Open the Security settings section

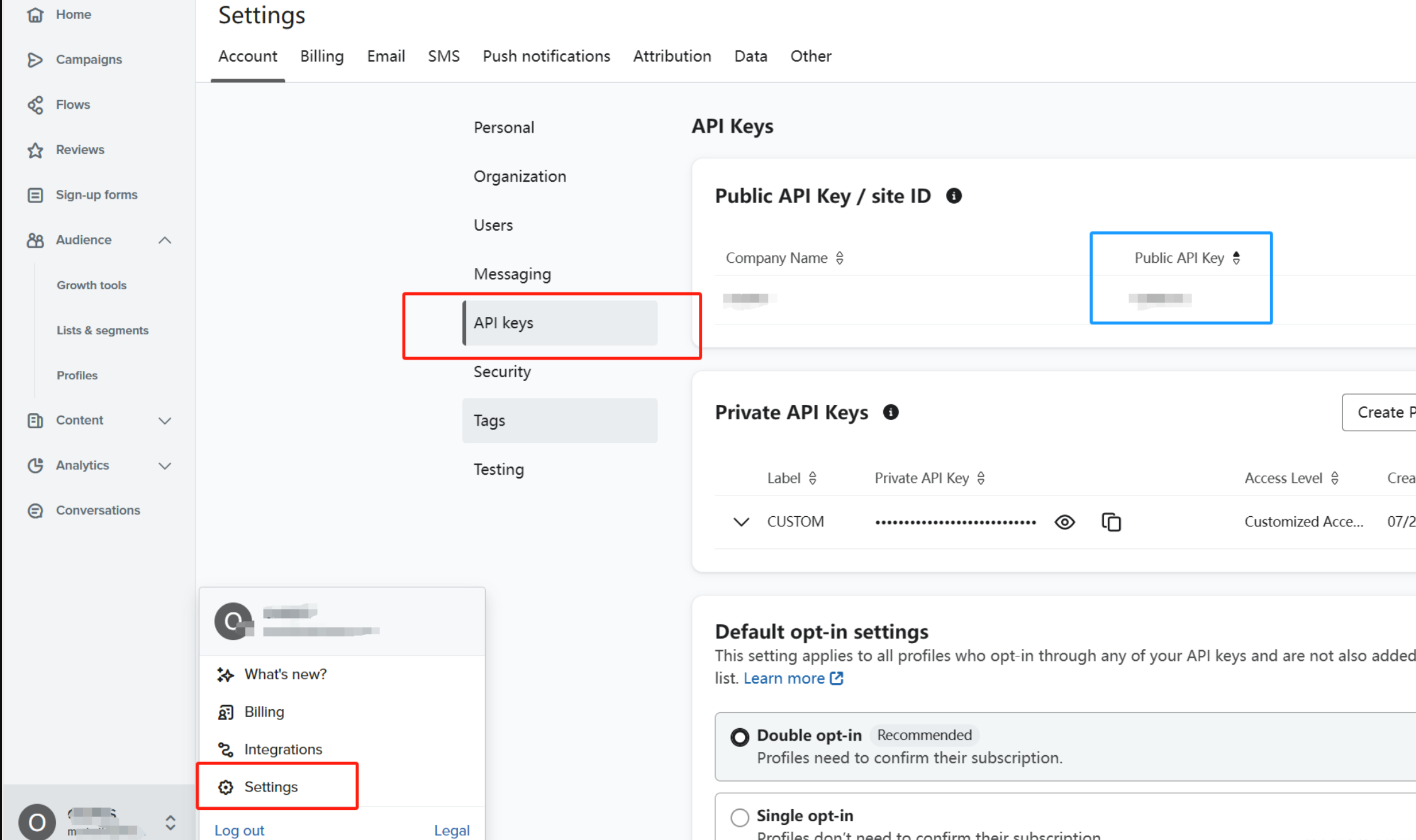pos(502,372)
